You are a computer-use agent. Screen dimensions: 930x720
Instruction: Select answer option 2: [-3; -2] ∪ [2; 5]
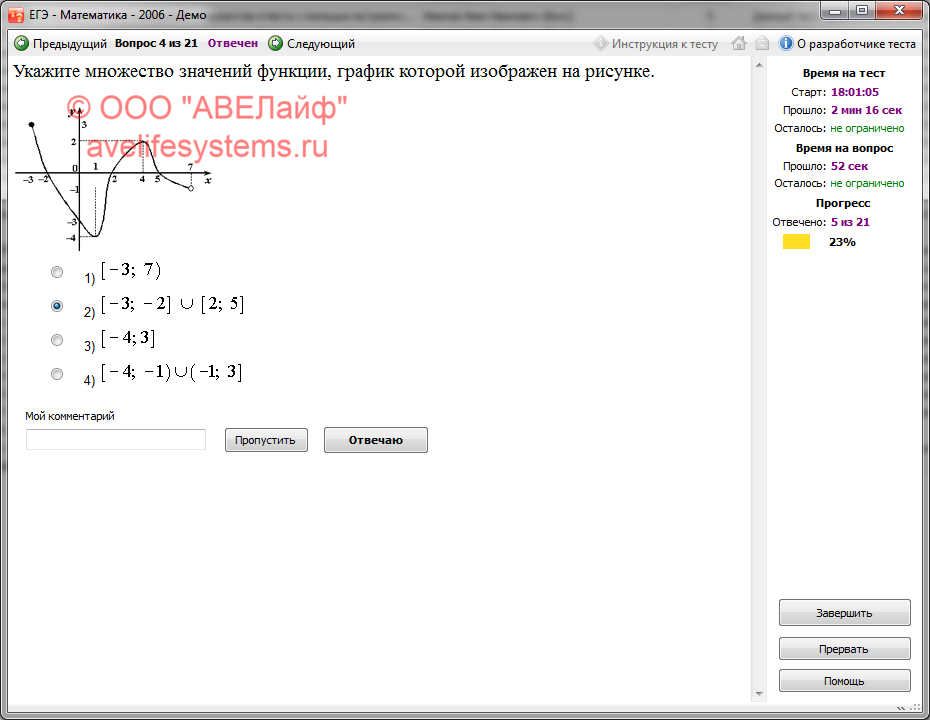coord(57,306)
